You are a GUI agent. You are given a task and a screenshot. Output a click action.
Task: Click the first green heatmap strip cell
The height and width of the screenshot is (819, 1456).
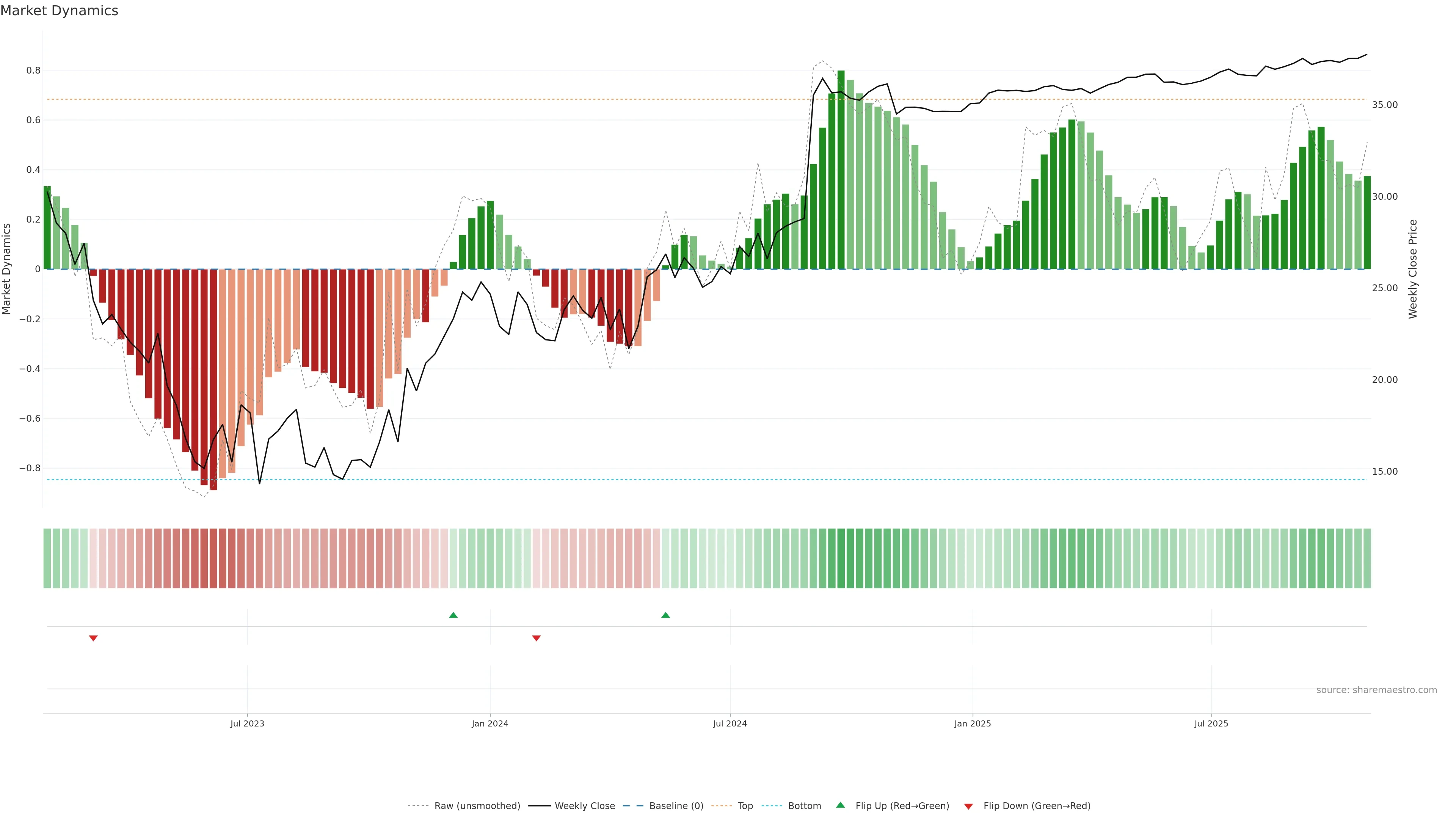(47, 558)
